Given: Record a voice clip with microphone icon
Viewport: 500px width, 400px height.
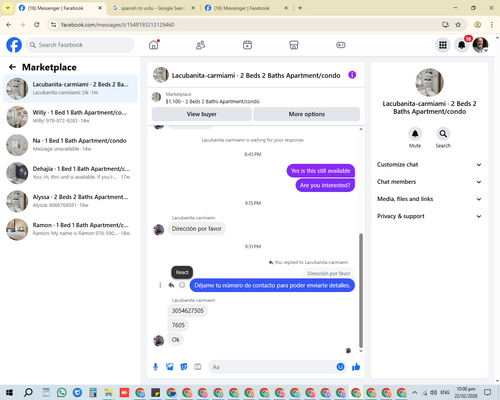Looking at the screenshot, I should click(x=156, y=367).
